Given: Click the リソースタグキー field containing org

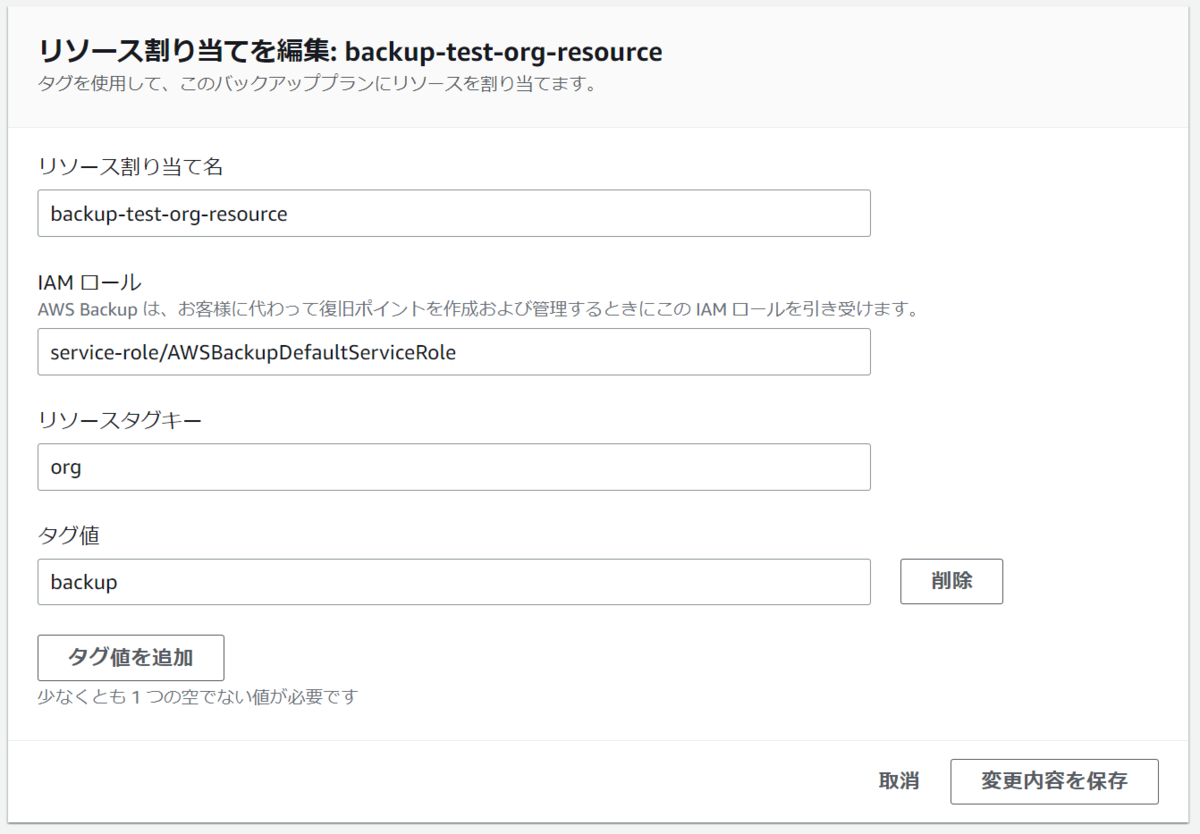Looking at the screenshot, I should [453, 467].
